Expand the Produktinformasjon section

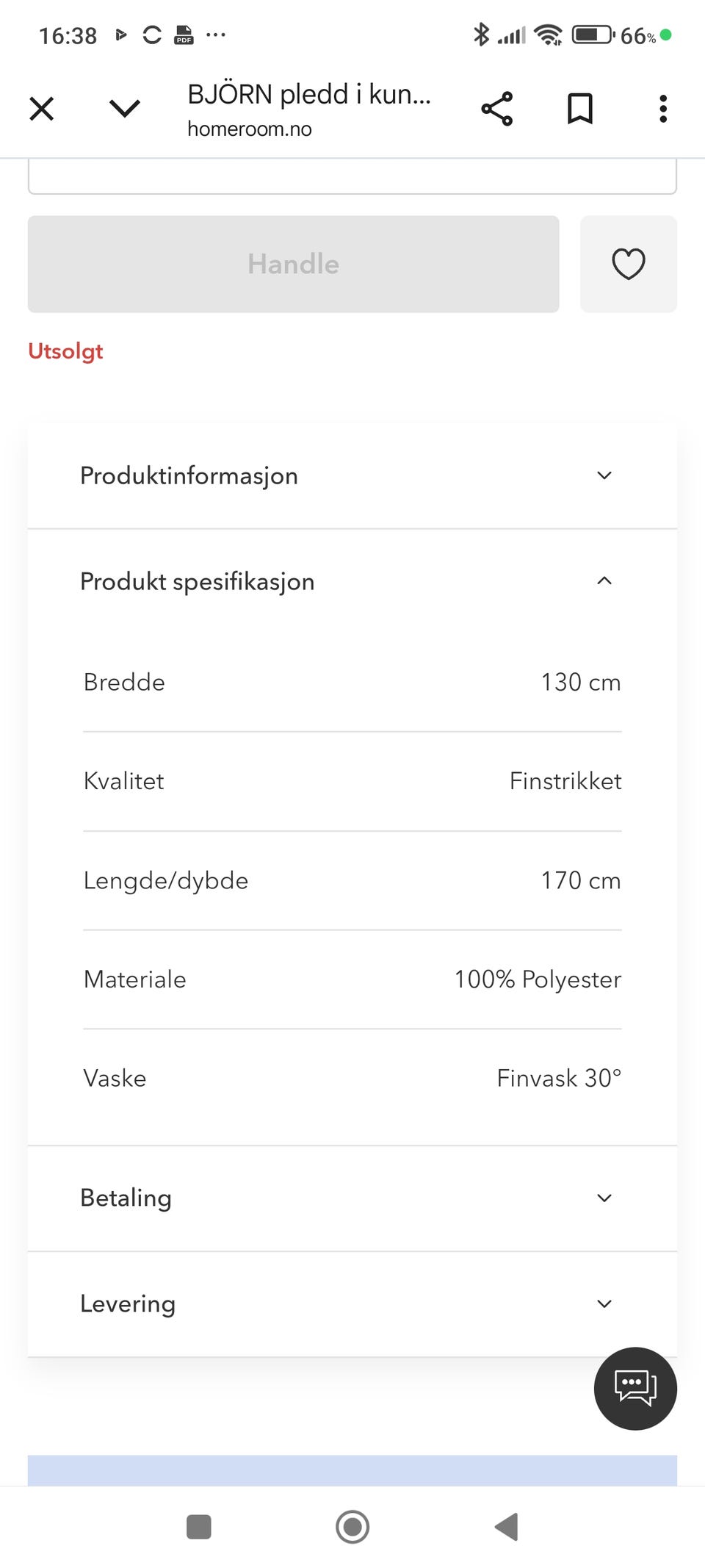[x=352, y=475]
